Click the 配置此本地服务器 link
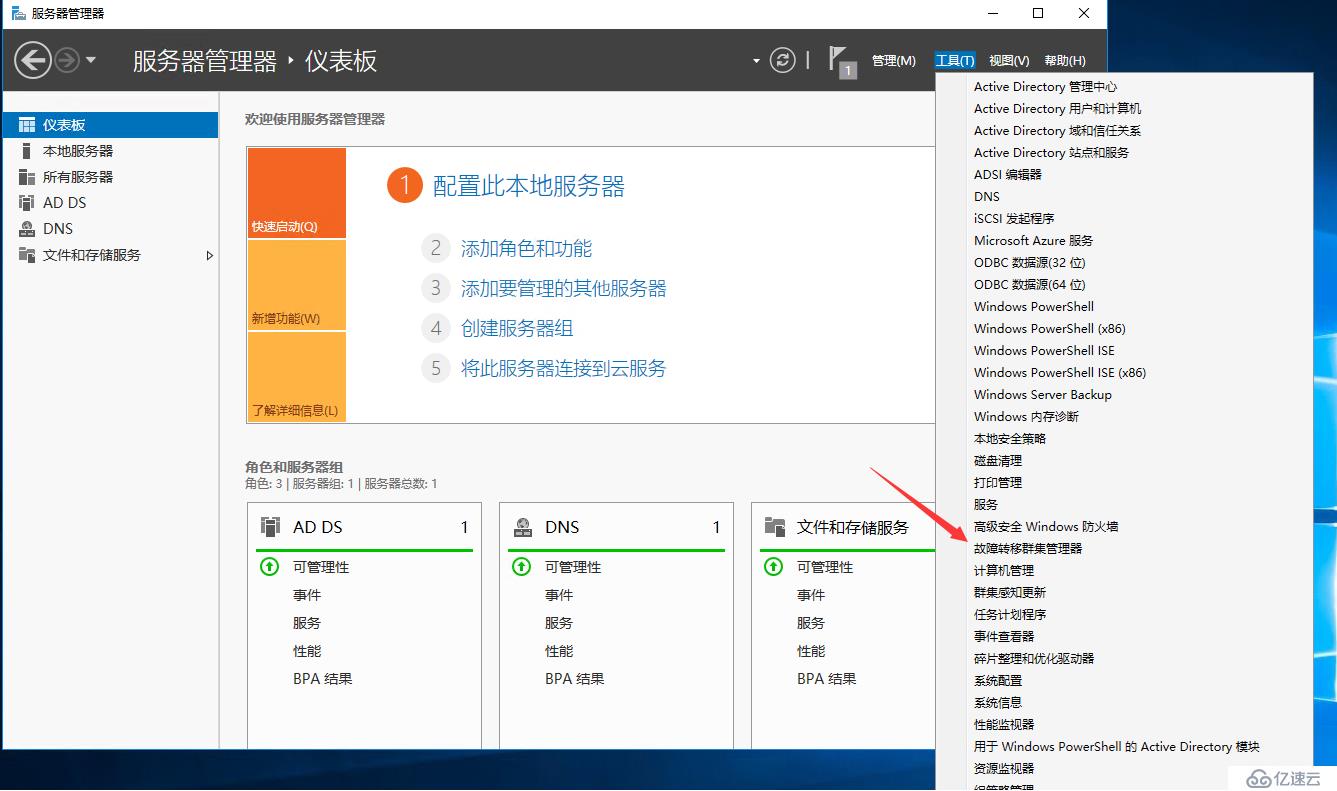 pyautogui.click(x=529, y=186)
